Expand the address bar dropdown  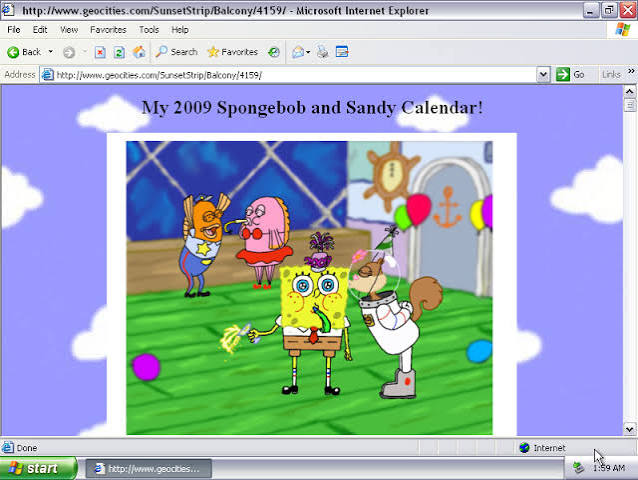[543, 75]
